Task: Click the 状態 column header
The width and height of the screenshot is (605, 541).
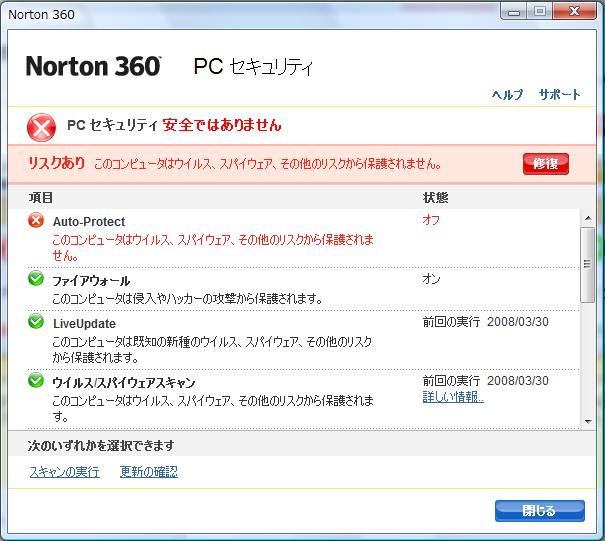Action: [435, 198]
